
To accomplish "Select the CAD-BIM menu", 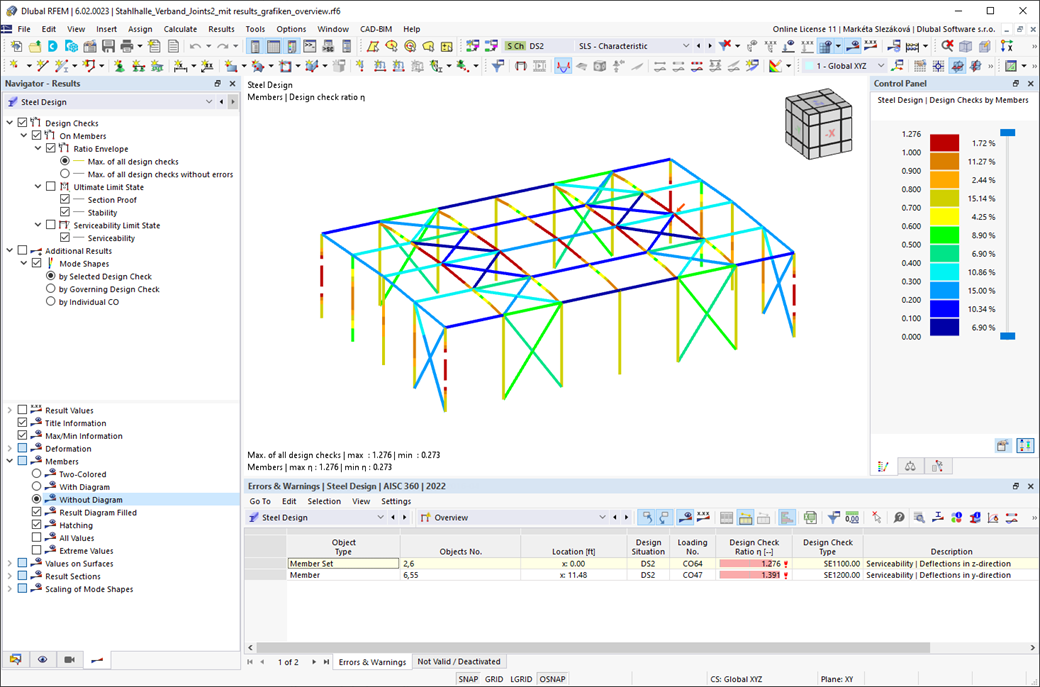I will (376, 28).
